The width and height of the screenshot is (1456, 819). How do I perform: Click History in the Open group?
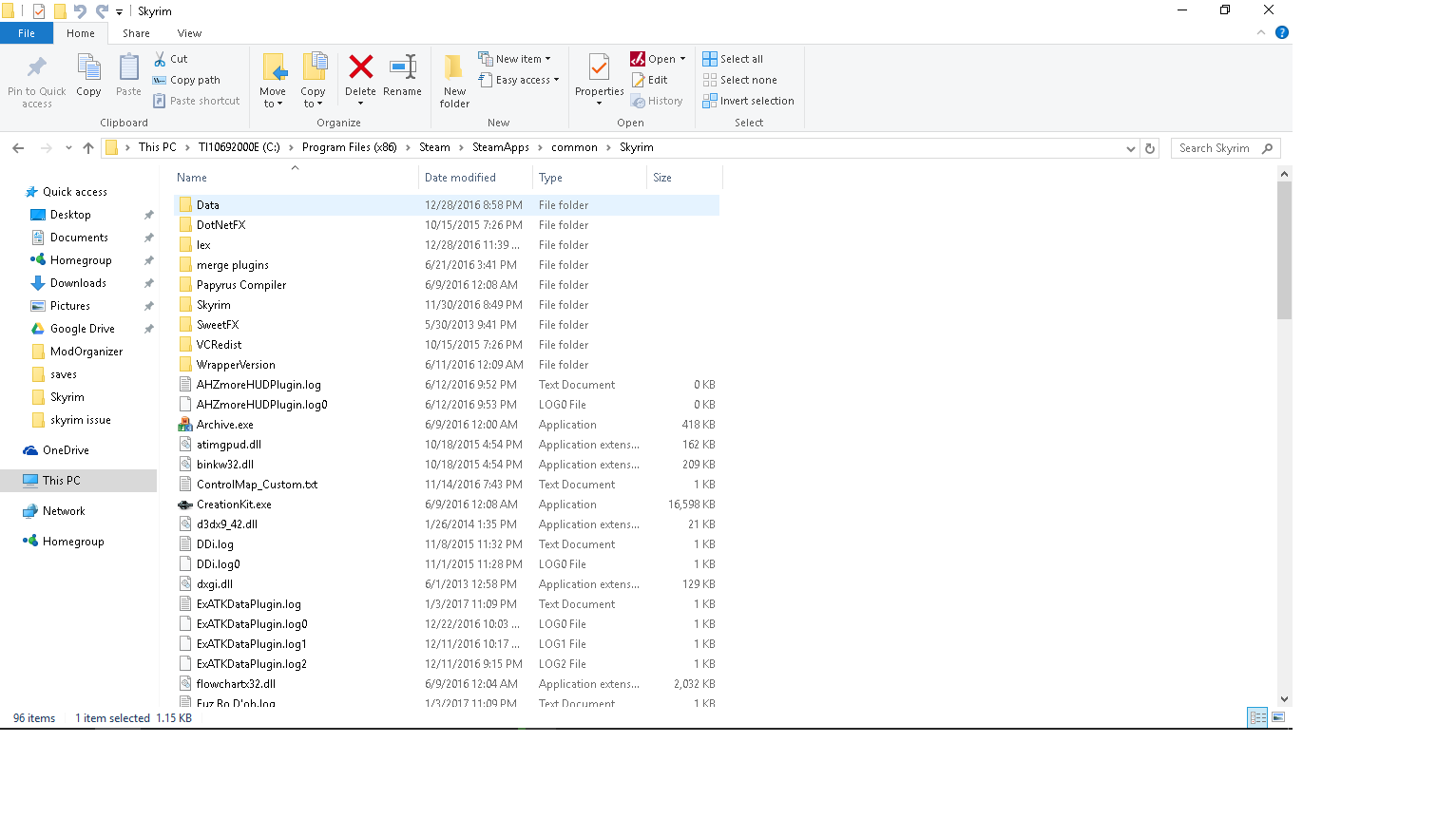[657, 101]
